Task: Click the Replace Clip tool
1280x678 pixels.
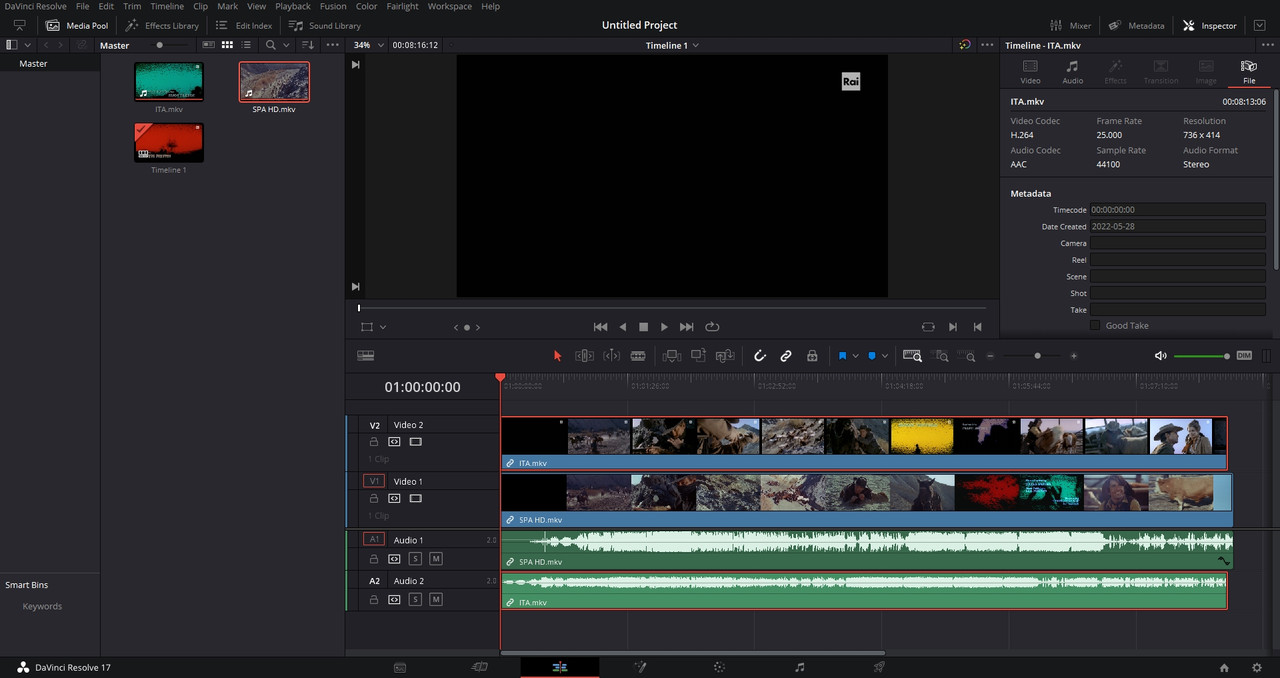Action: pos(726,355)
